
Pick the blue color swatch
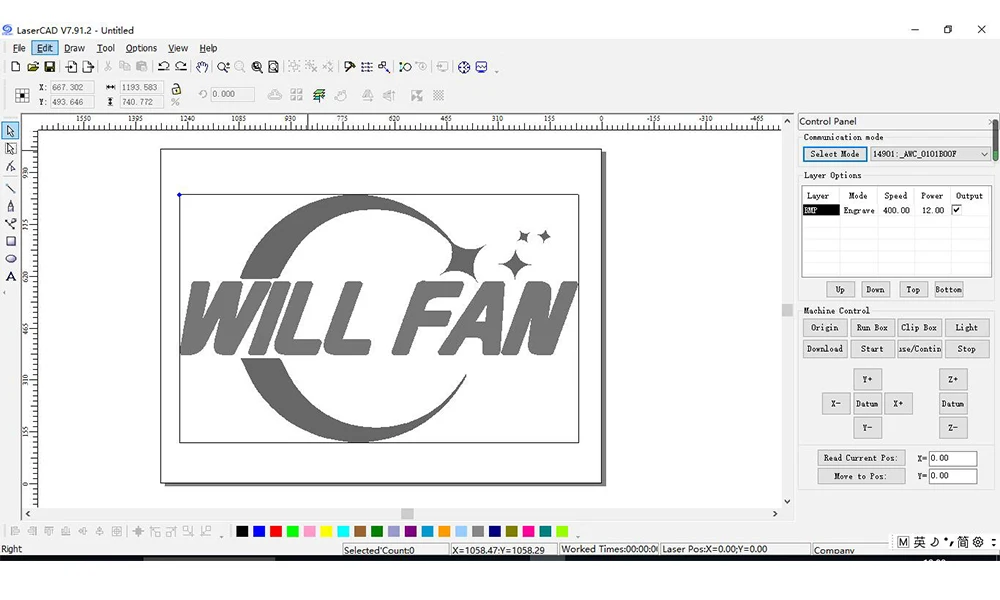click(259, 531)
